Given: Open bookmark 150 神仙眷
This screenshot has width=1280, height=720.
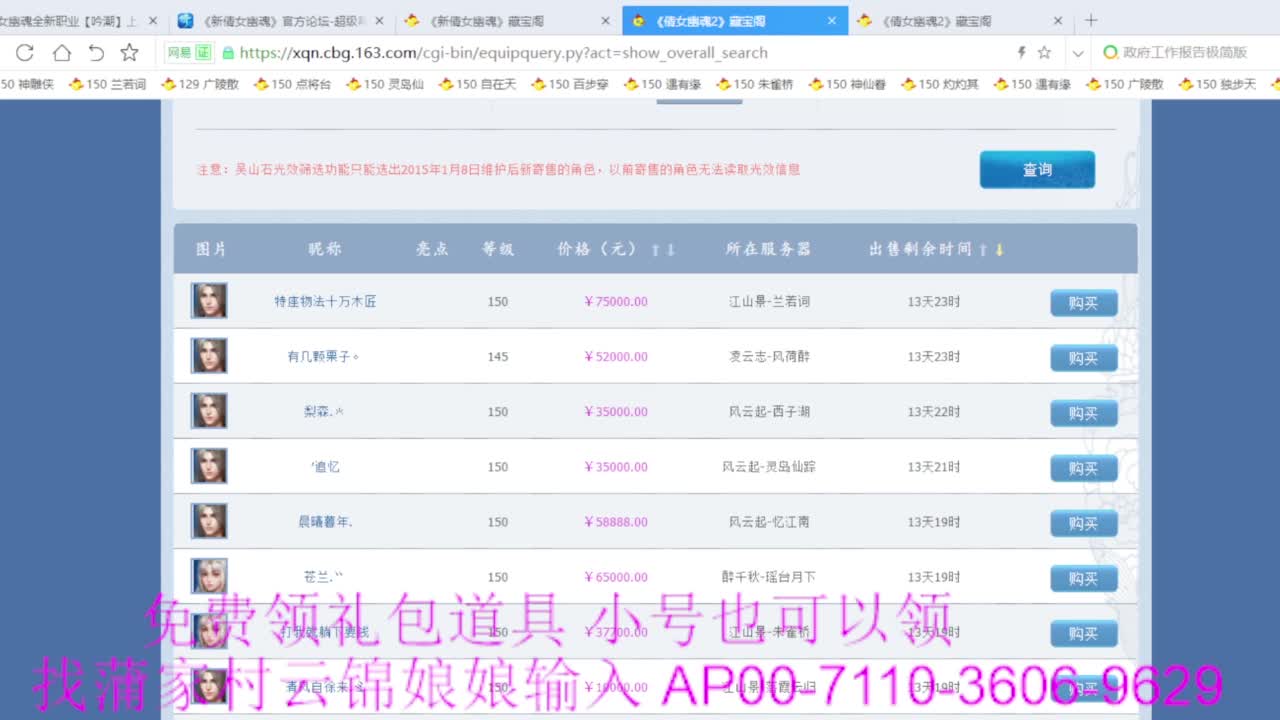Looking at the screenshot, I should [x=847, y=84].
